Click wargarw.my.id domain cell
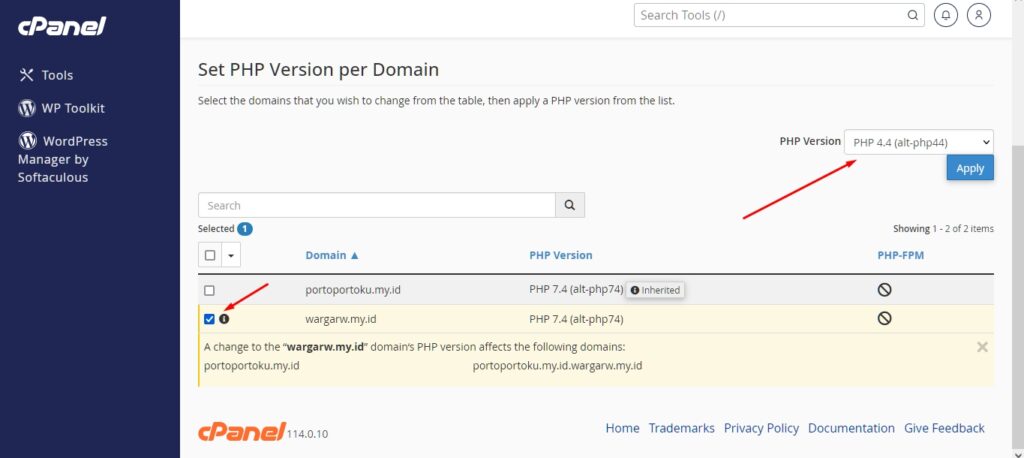The height and width of the screenshot is (458, 1024). click(341, 319)
